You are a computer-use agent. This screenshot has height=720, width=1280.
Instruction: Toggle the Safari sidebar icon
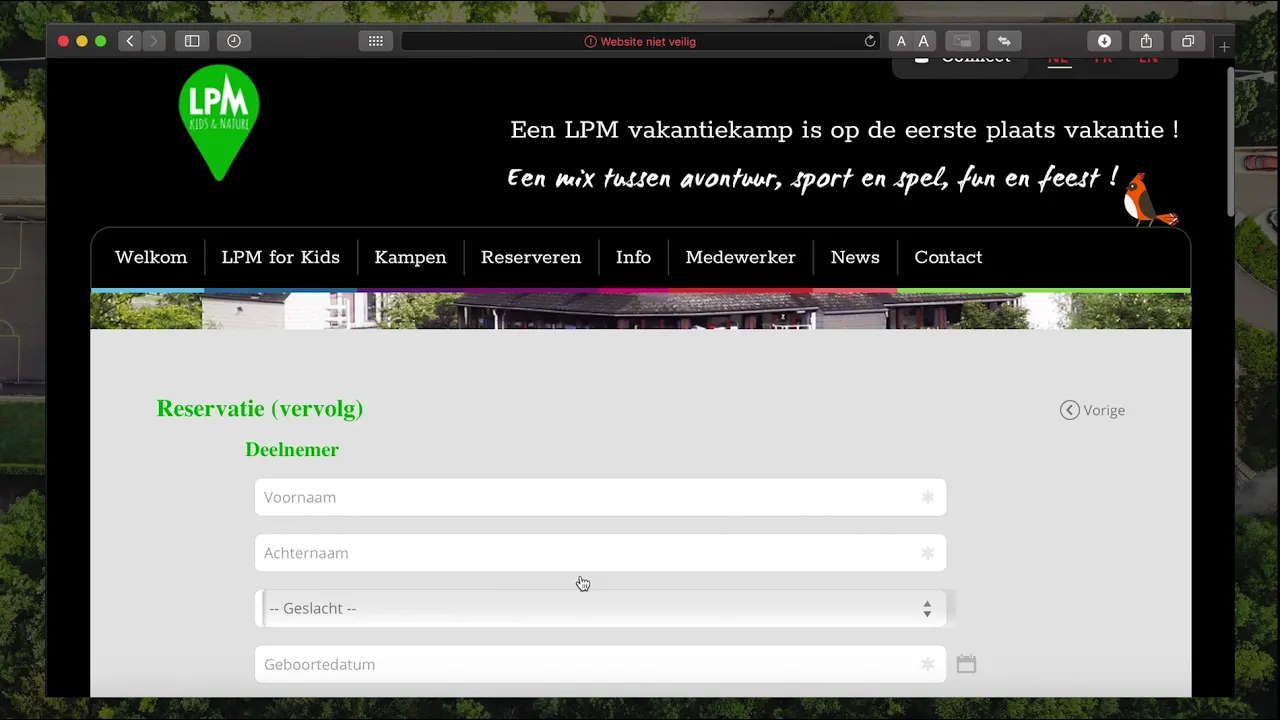pyautogui.click(x=192, y=41)
